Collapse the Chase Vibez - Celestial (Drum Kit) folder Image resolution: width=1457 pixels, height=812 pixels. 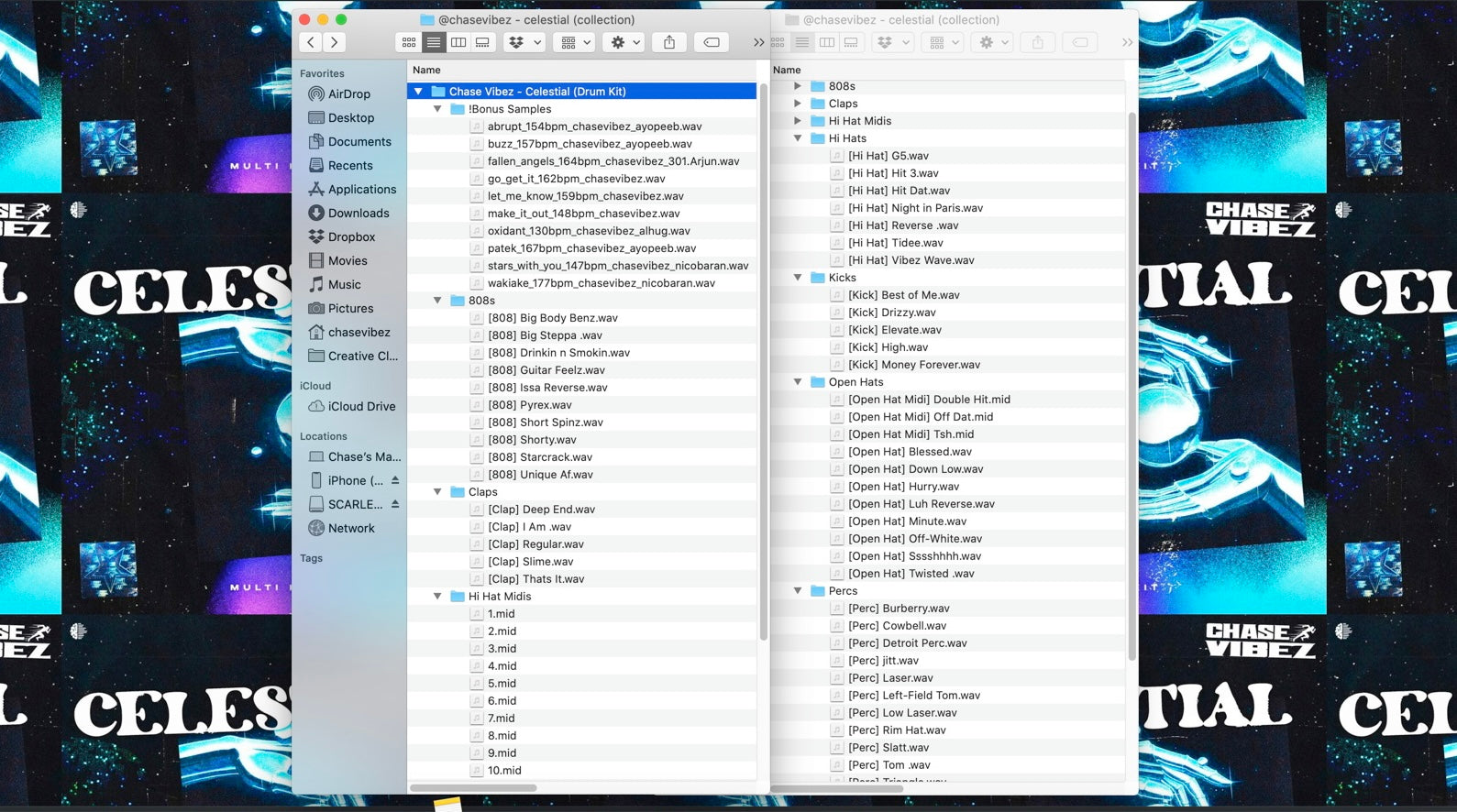(418, 92)
